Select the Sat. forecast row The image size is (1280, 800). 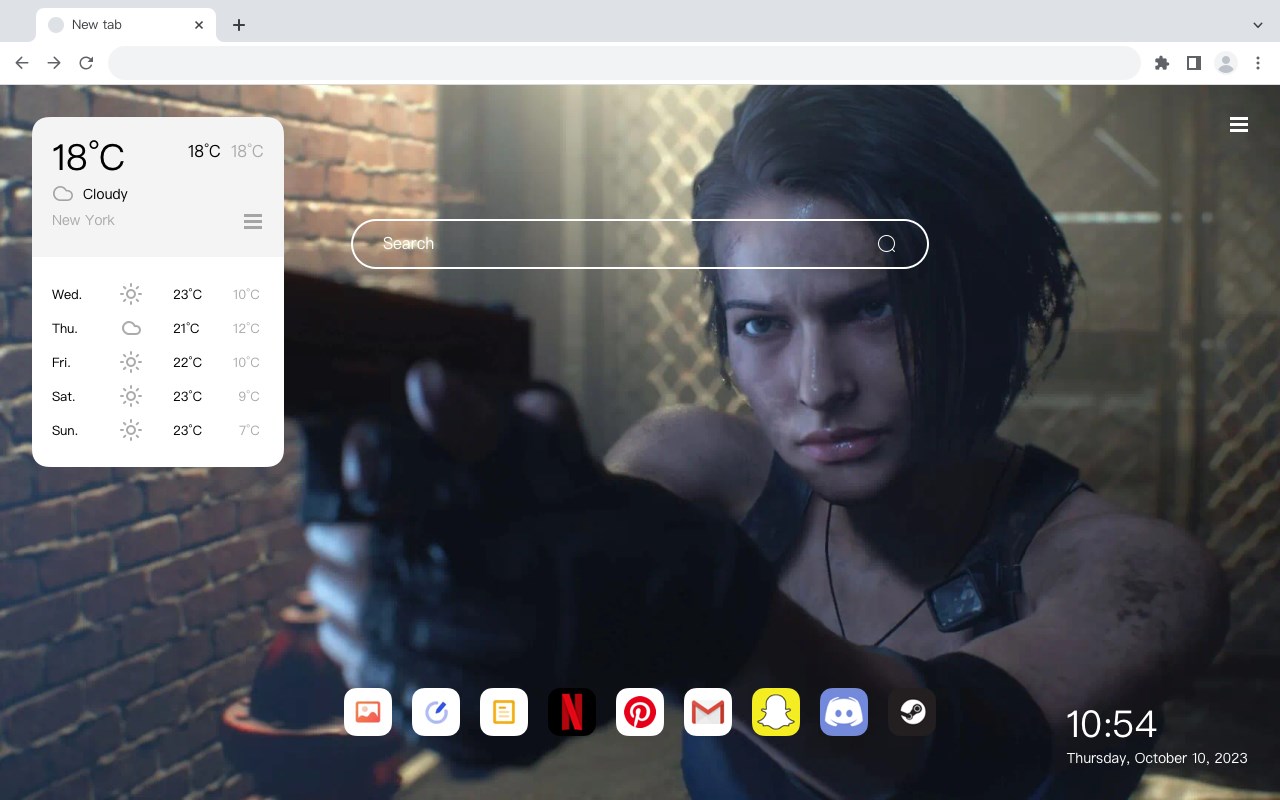pyautogui.click(x=158, y=396)
